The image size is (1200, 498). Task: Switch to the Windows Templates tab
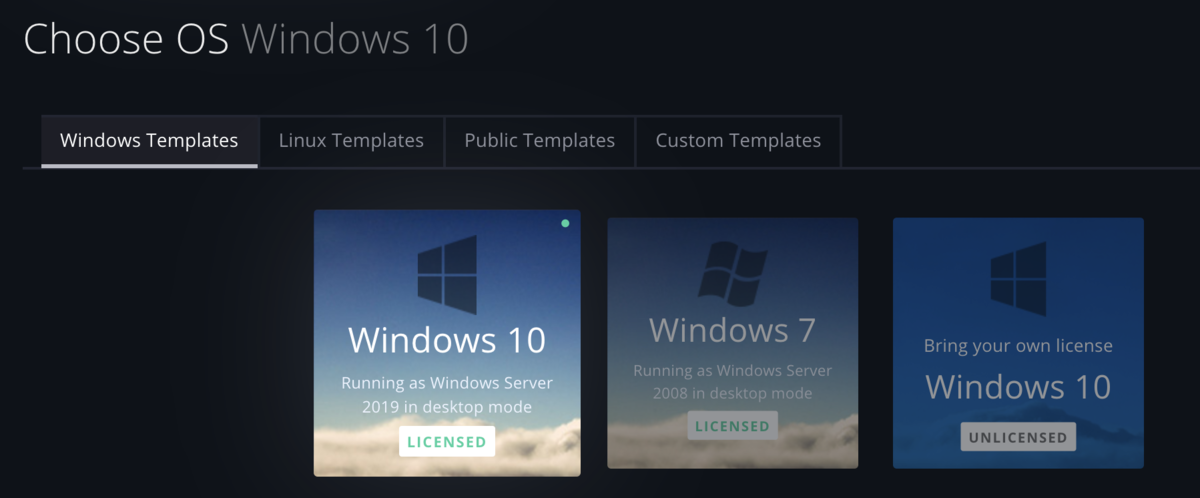[150, 141]
